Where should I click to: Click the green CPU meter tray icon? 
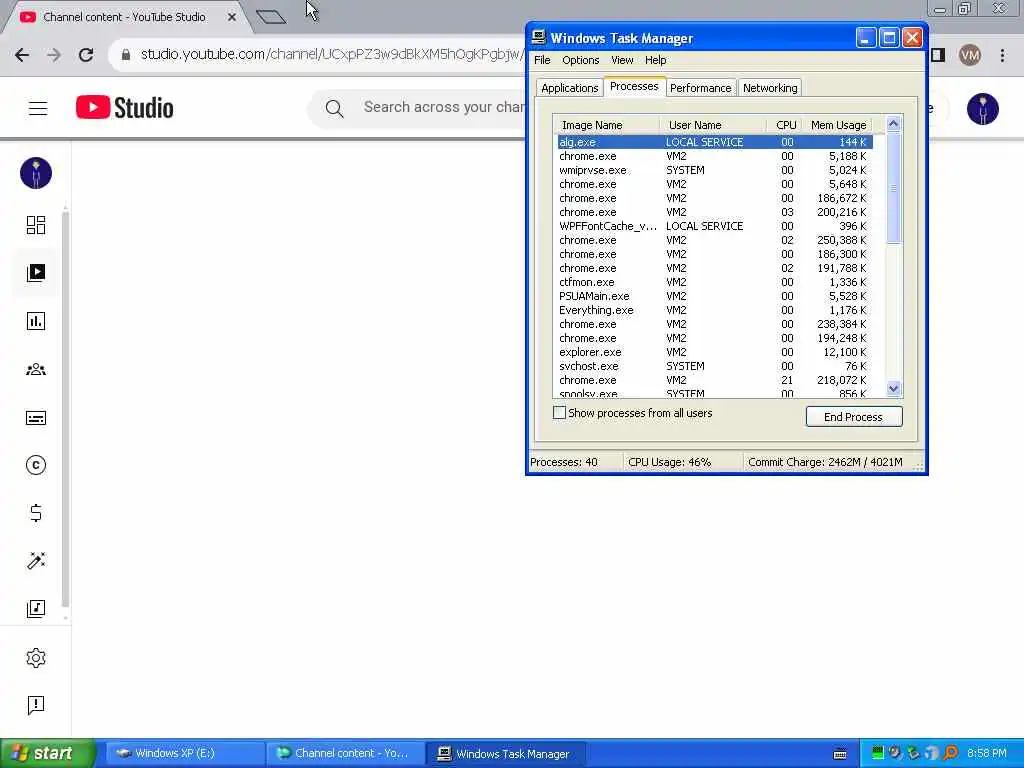[x=878, y=753]
